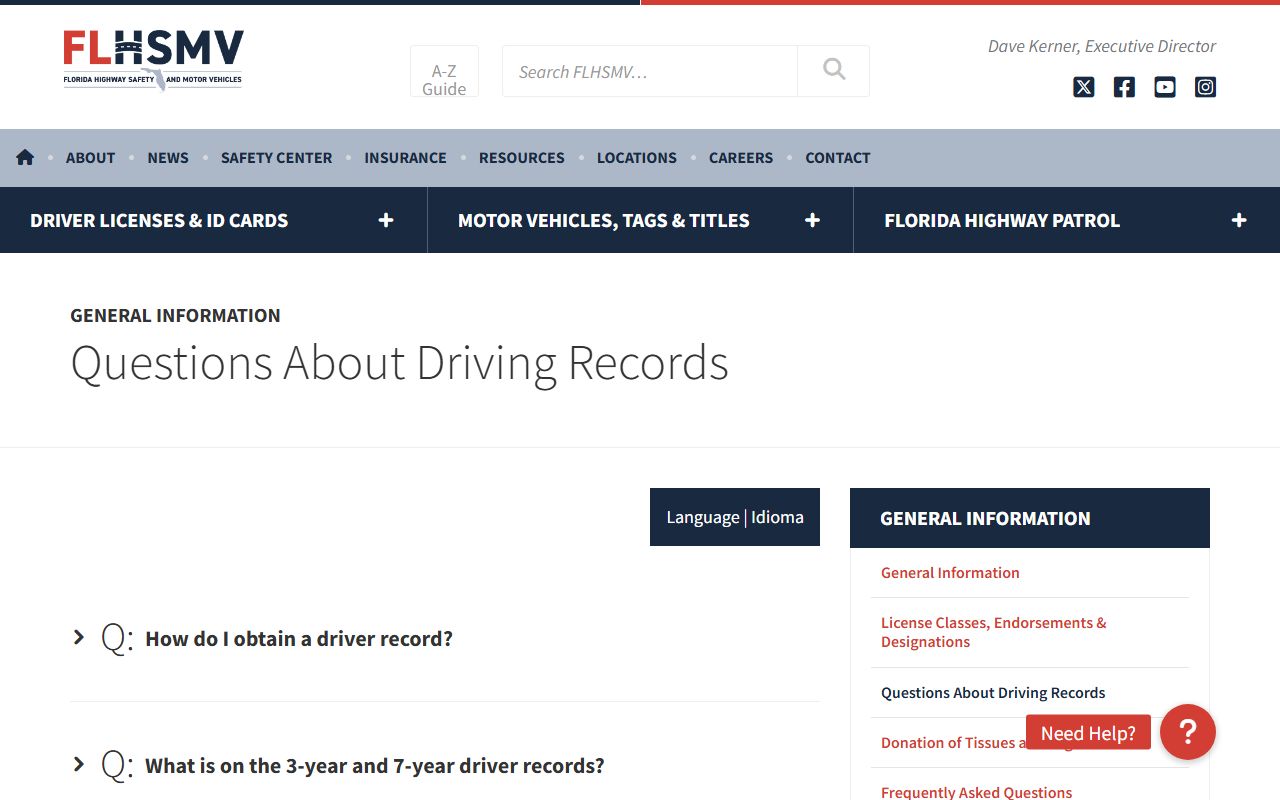The width and height of the screenshot is (1280, 800).
Task: Expand Florida Highway Patrol plus icon
Action: click(1239, 220)
